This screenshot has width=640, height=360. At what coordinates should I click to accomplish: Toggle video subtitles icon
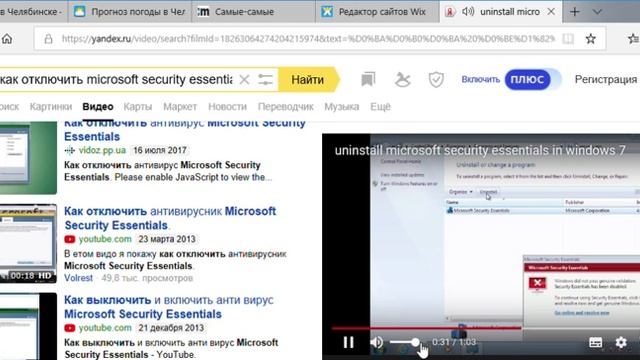point(595,342)
